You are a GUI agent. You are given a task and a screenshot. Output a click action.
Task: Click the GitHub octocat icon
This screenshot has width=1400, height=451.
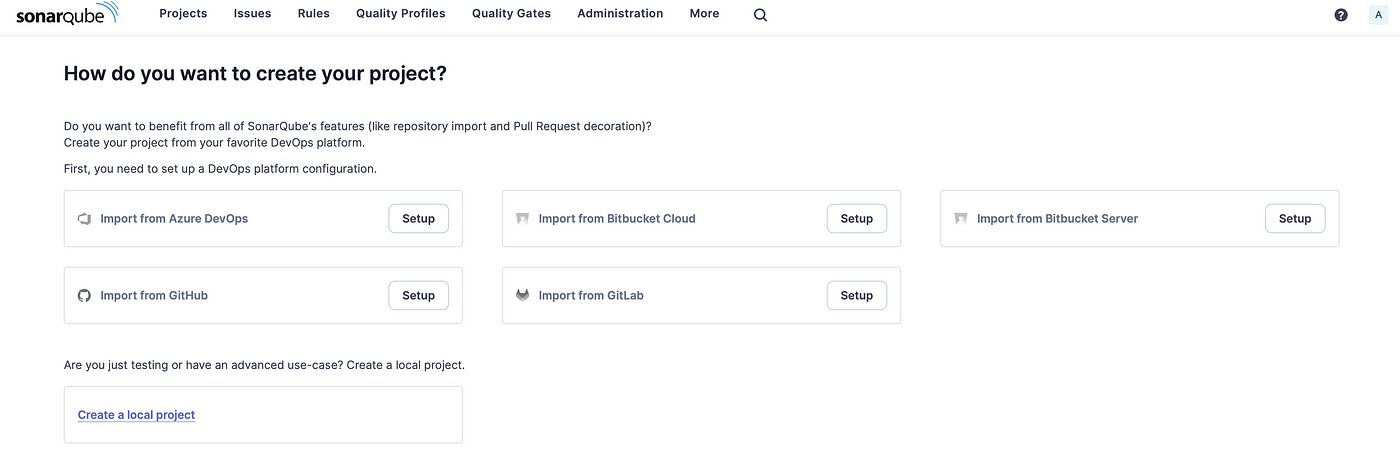click(85, 296)
